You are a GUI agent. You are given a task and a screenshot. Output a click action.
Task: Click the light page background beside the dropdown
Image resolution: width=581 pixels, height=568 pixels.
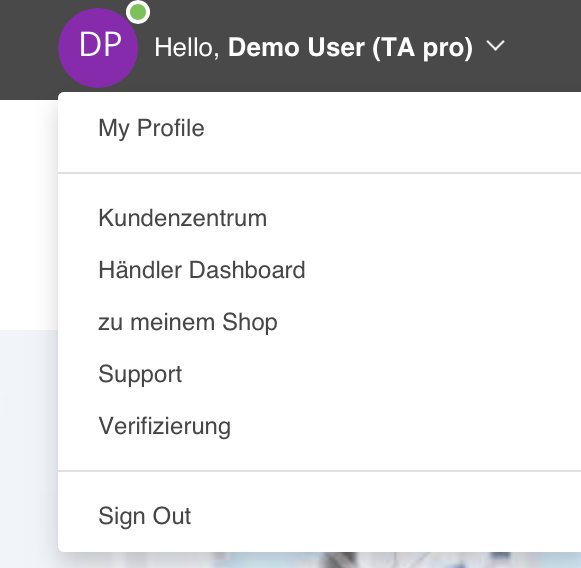[x=29, y=445]
